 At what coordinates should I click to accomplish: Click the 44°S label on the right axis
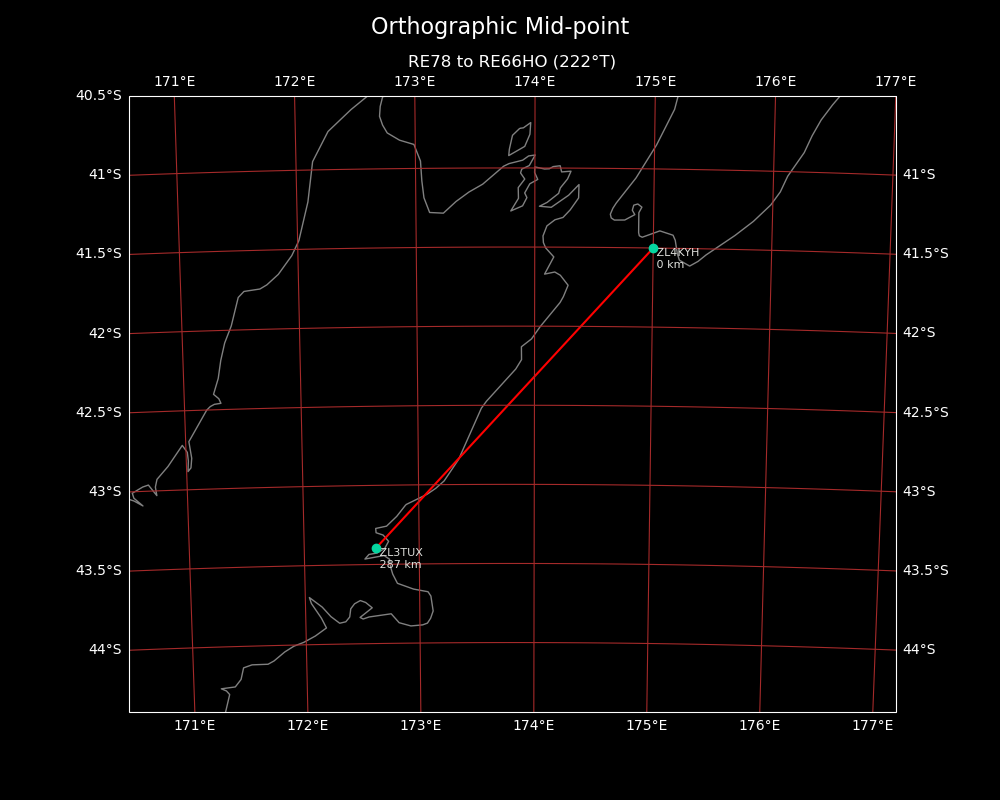tap(919, 650)
